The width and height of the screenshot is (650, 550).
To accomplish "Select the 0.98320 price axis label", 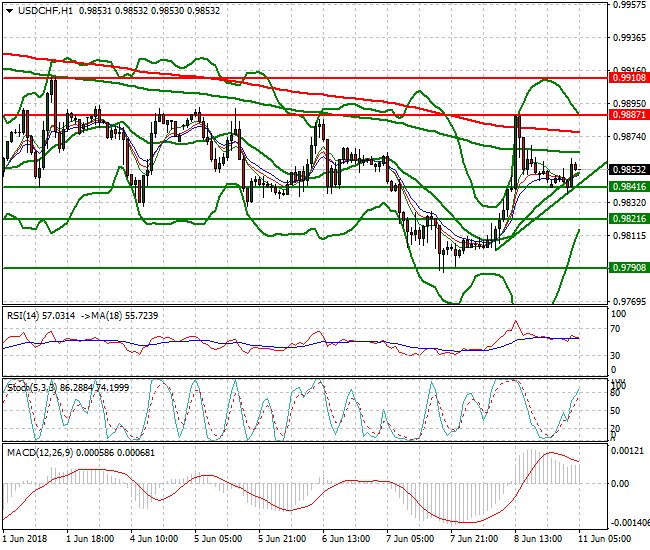I will (629, 203).
